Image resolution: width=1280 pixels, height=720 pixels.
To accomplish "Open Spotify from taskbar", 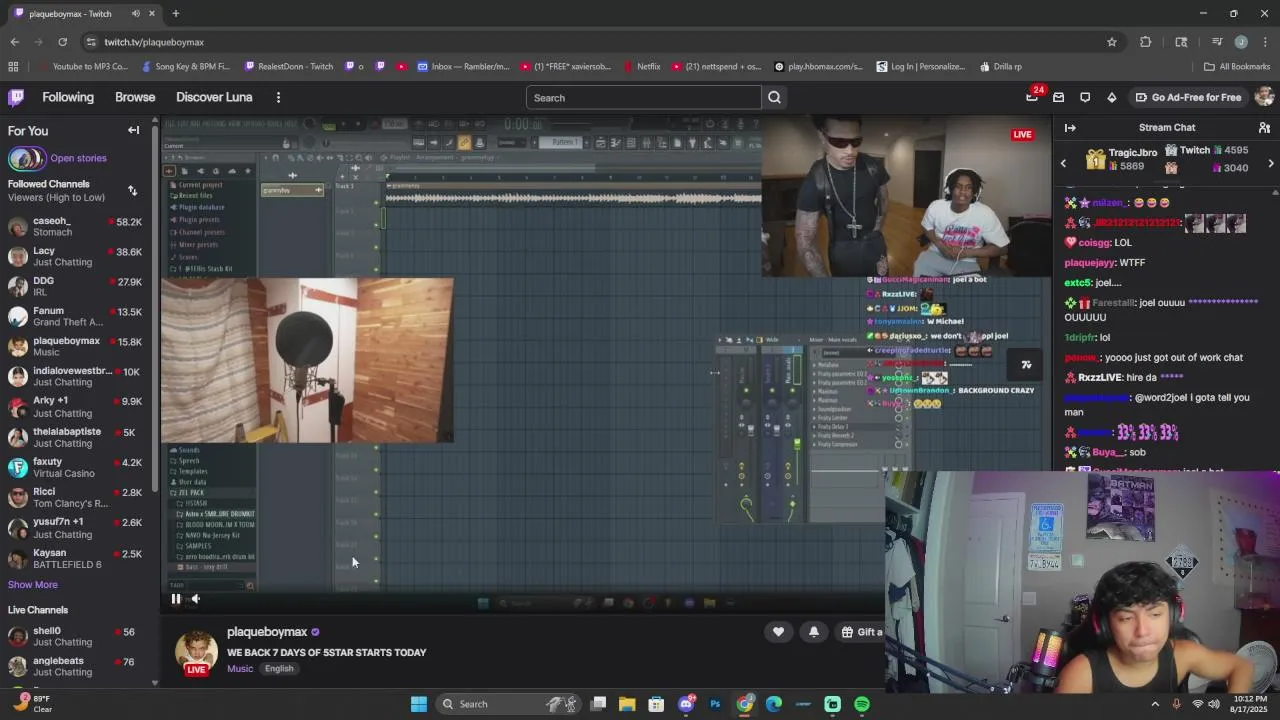I will [x=862, y=704].
